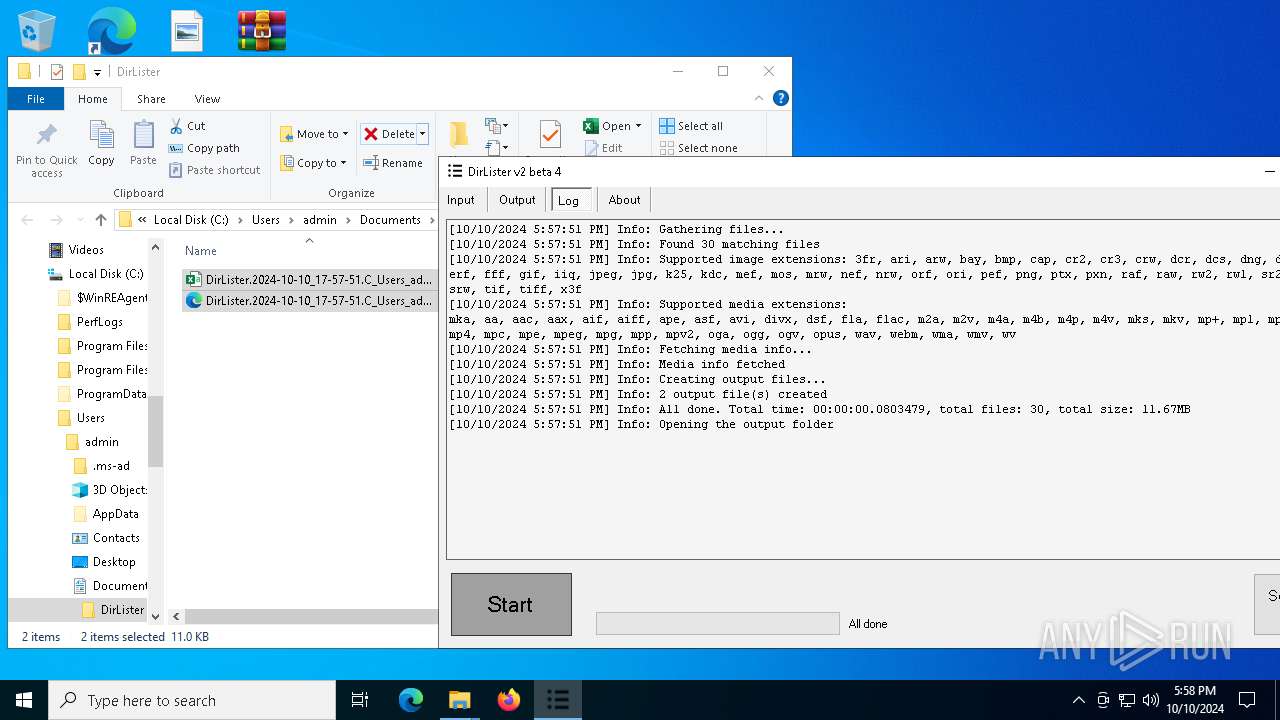Select the Log tab in DirLister
The width and height of the screenshot is (1280, 720).
[569, 200]
